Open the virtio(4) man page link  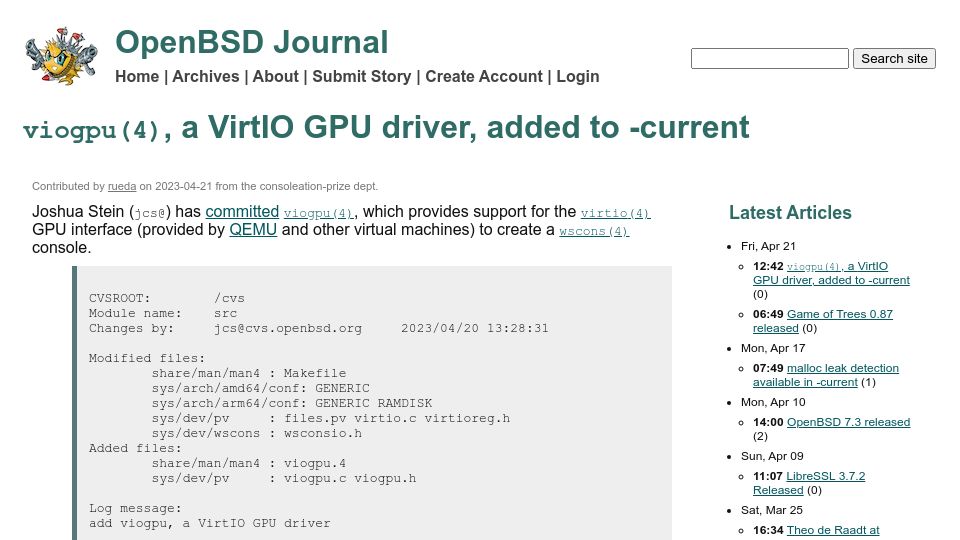tap(615, 213)
